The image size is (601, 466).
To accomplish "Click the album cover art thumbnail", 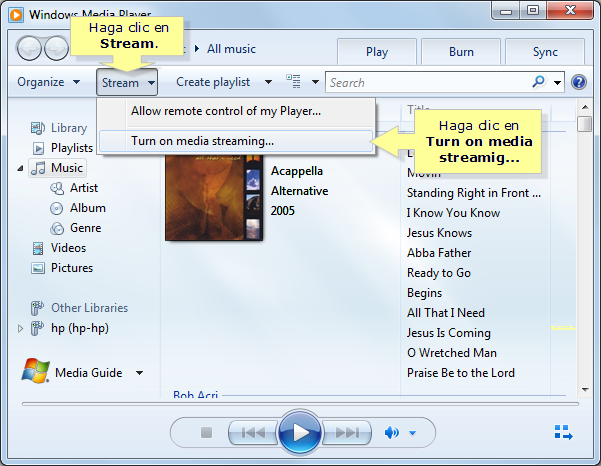I will click(214, 197).
